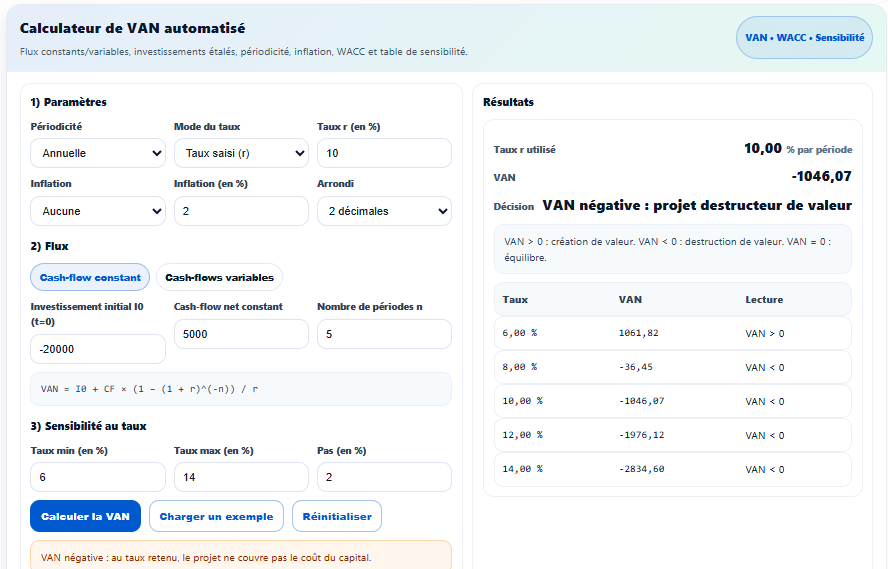Image resolution: width=888 pixels, height=569 pixels.
Task: Click the VAN • WACC • Sensibilité badge
Action: [x=804, y=38]
